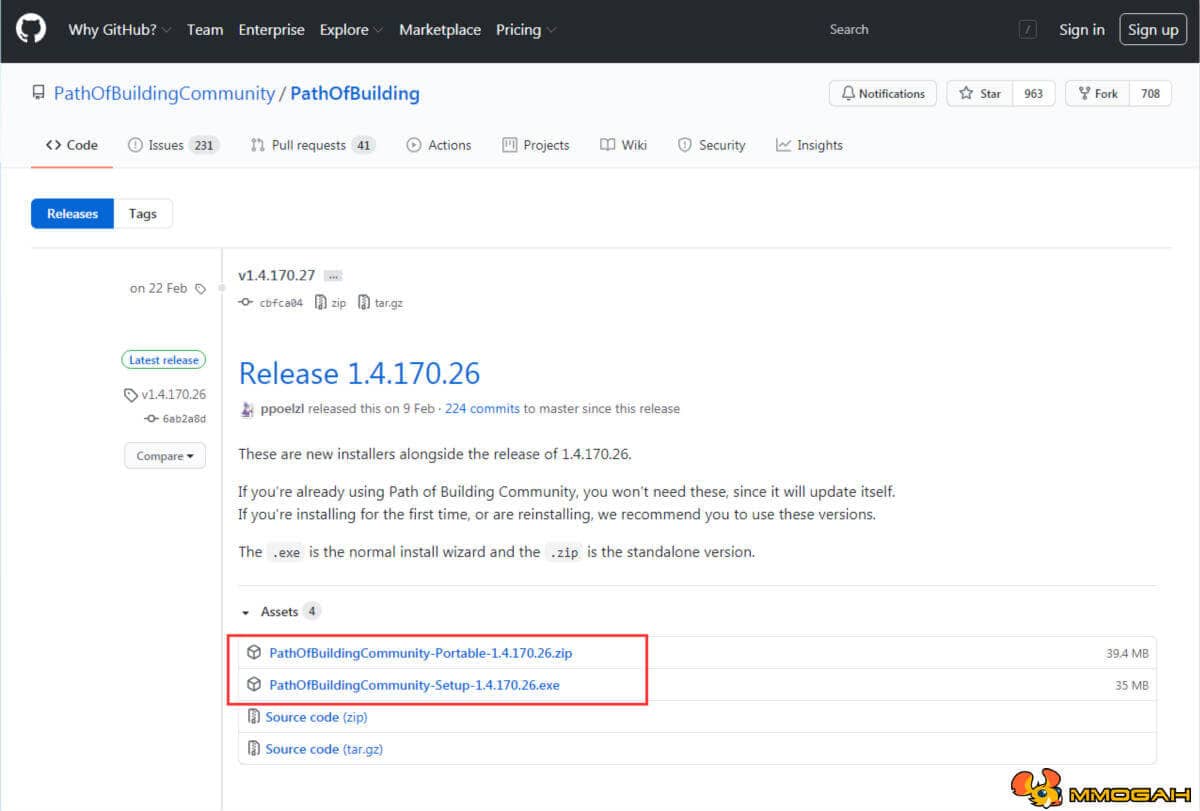Switch to the Pull requests tab
The image size is (1200, 811).
(312, 145)
